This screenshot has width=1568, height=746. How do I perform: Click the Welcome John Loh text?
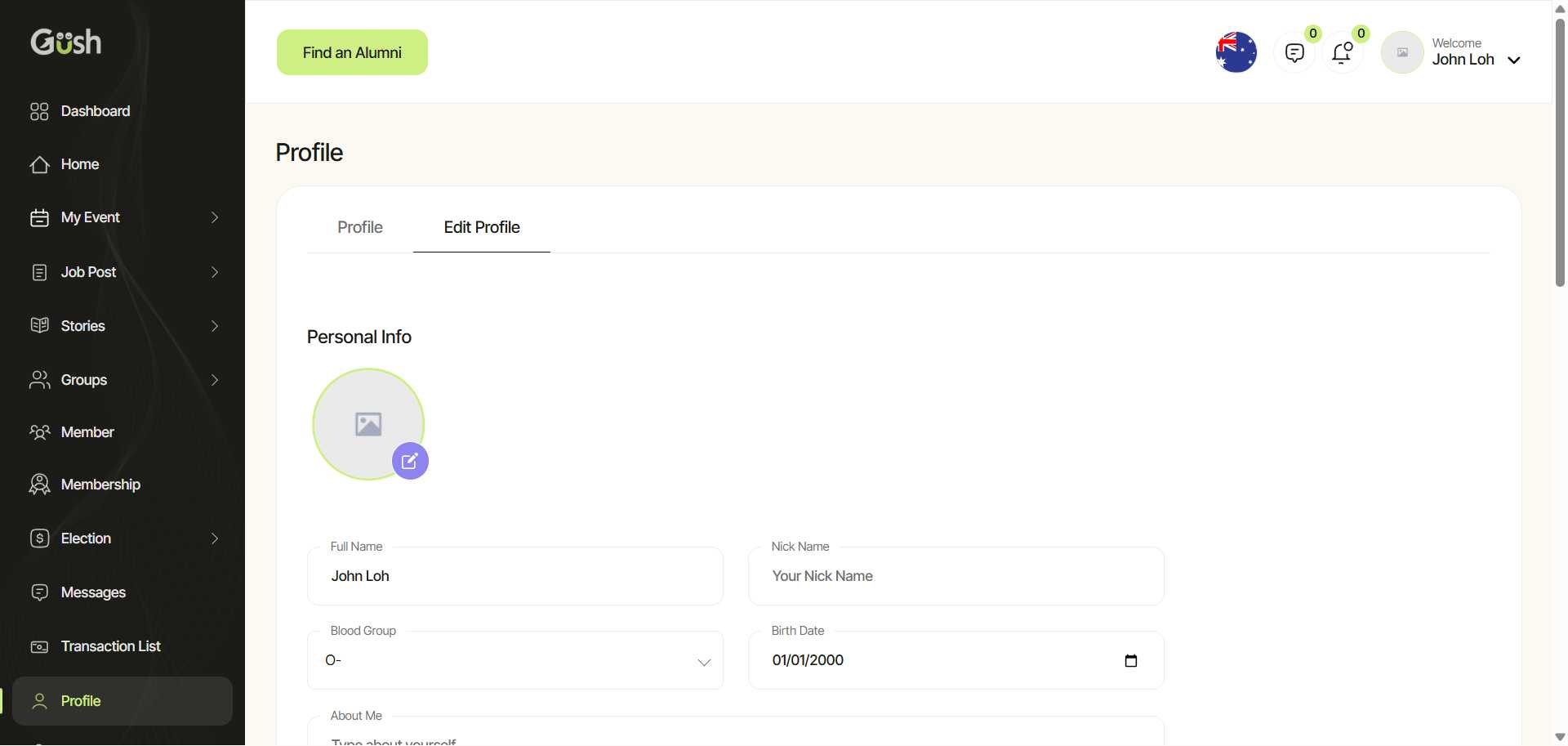1463,51
